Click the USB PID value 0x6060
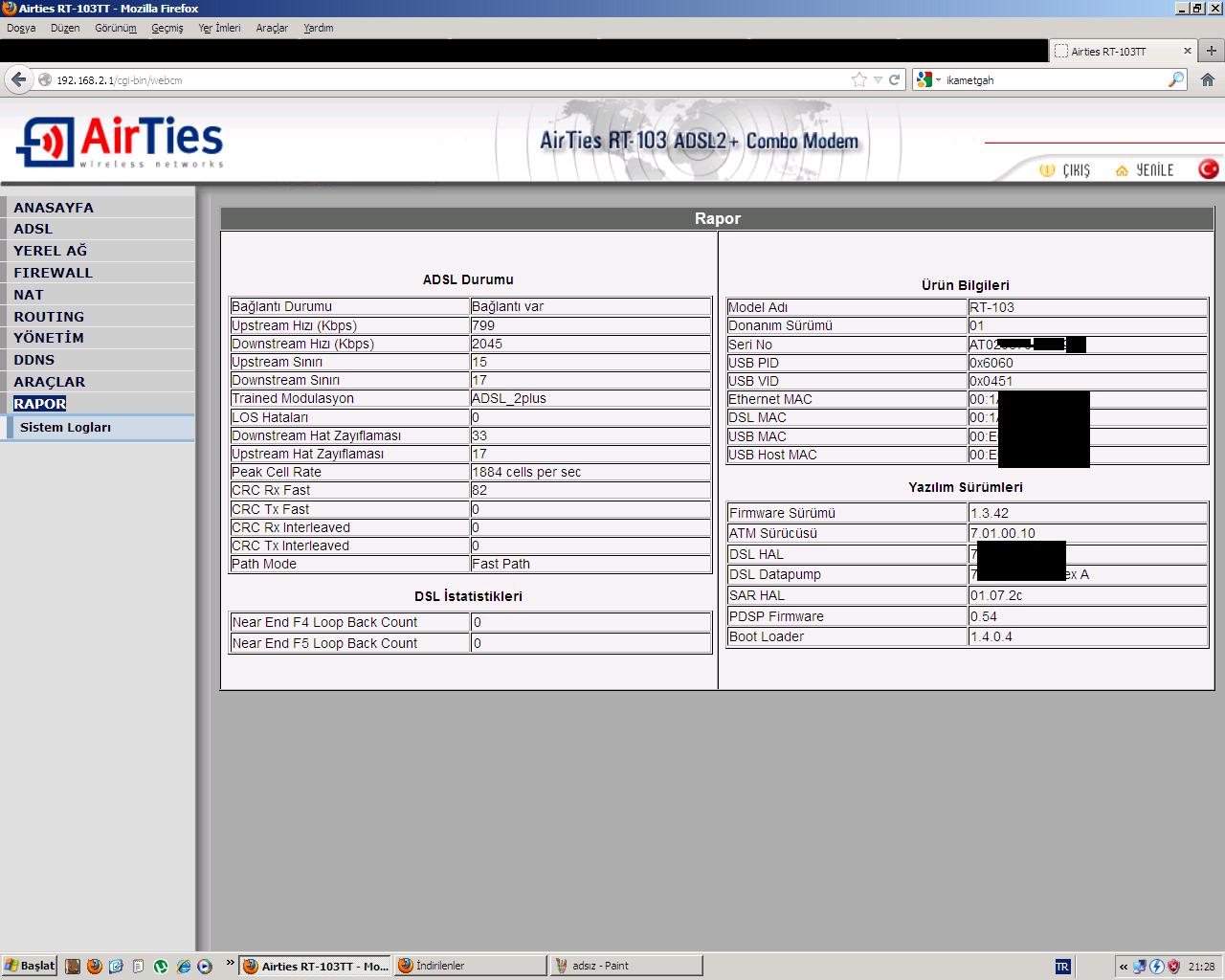The width and height of the screenshot is (1225, 980). click(x=1087, y=363)
